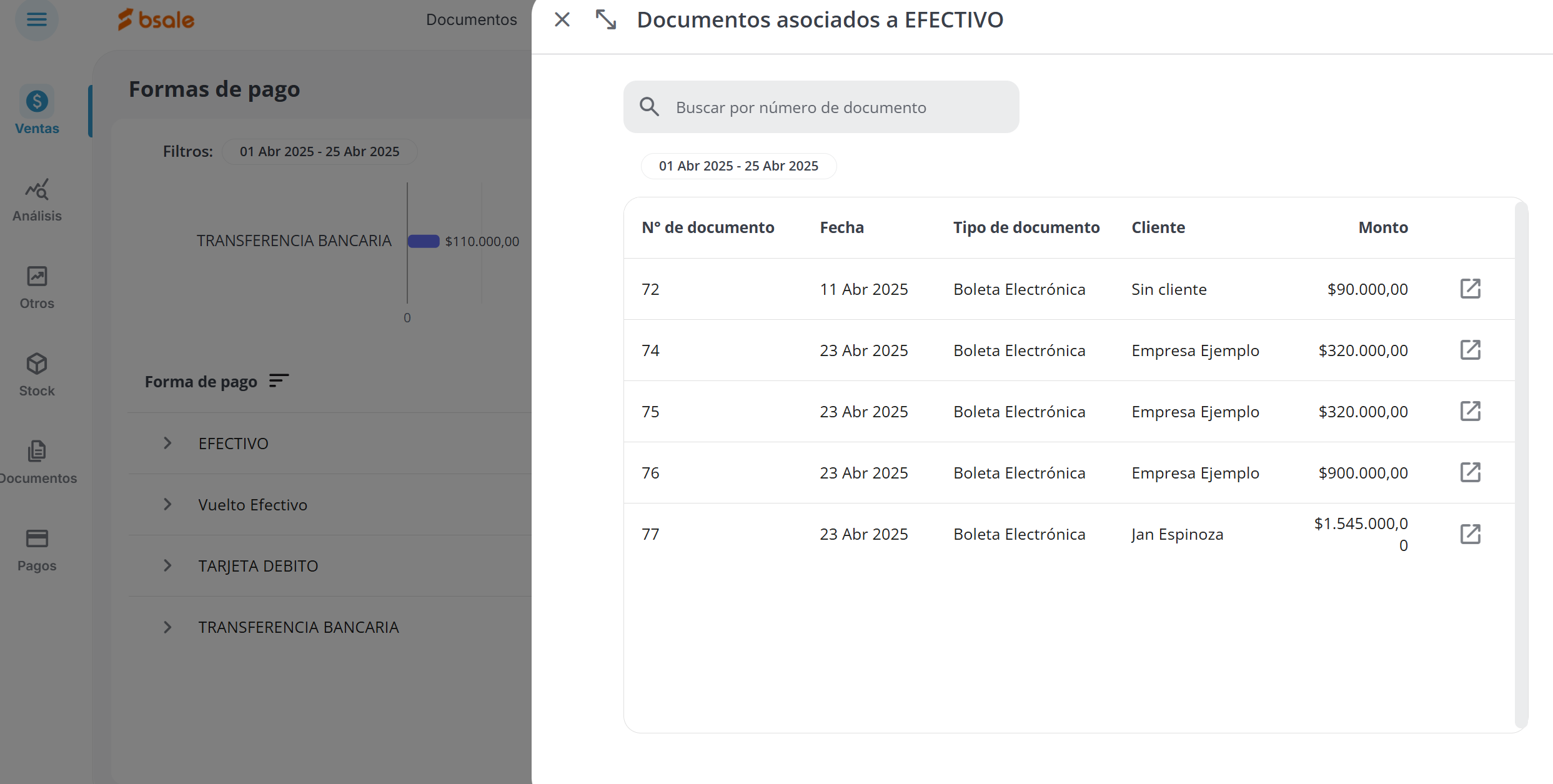Viewport: 1553px width, 784px height.
Task: Sort by Forma de pago icon
Action: click(279, 381)
